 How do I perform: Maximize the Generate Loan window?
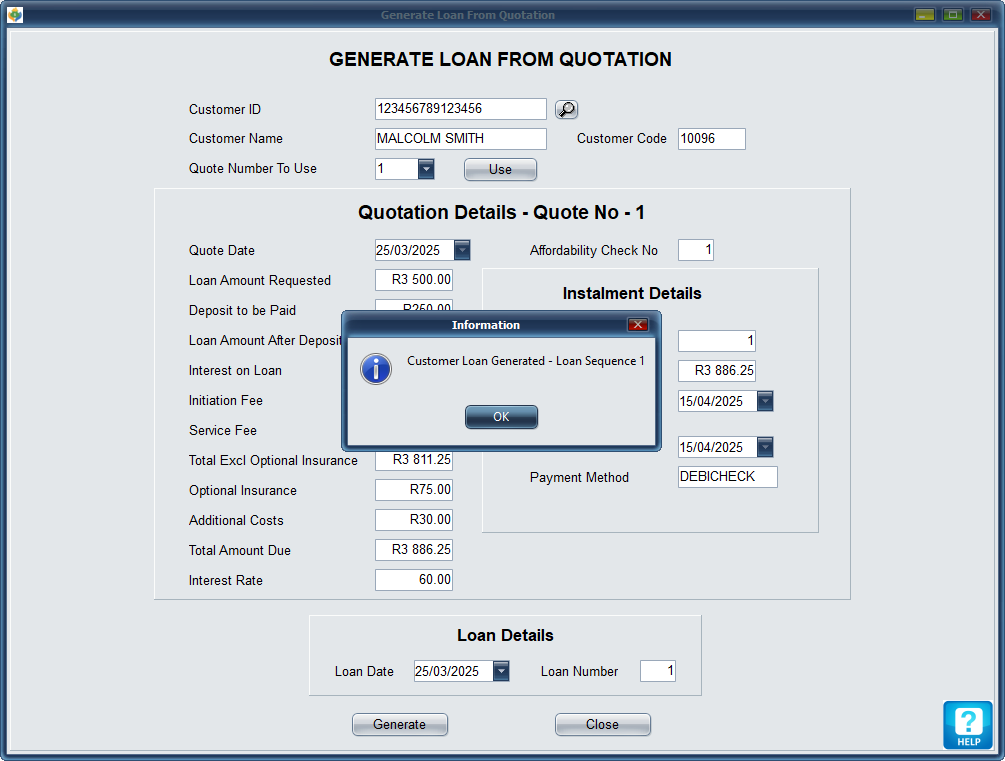[x=952, y=15]
